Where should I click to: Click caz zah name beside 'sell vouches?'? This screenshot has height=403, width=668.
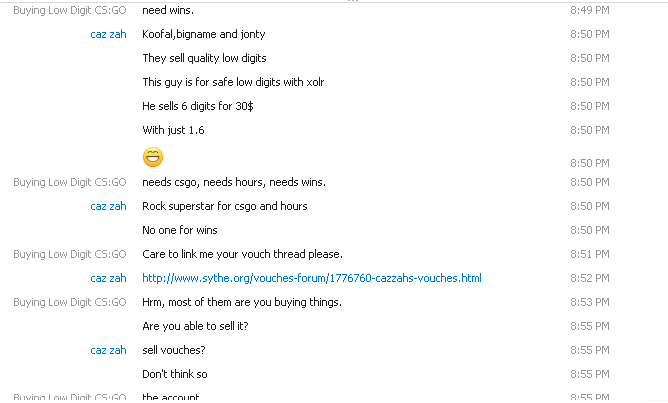108,351
